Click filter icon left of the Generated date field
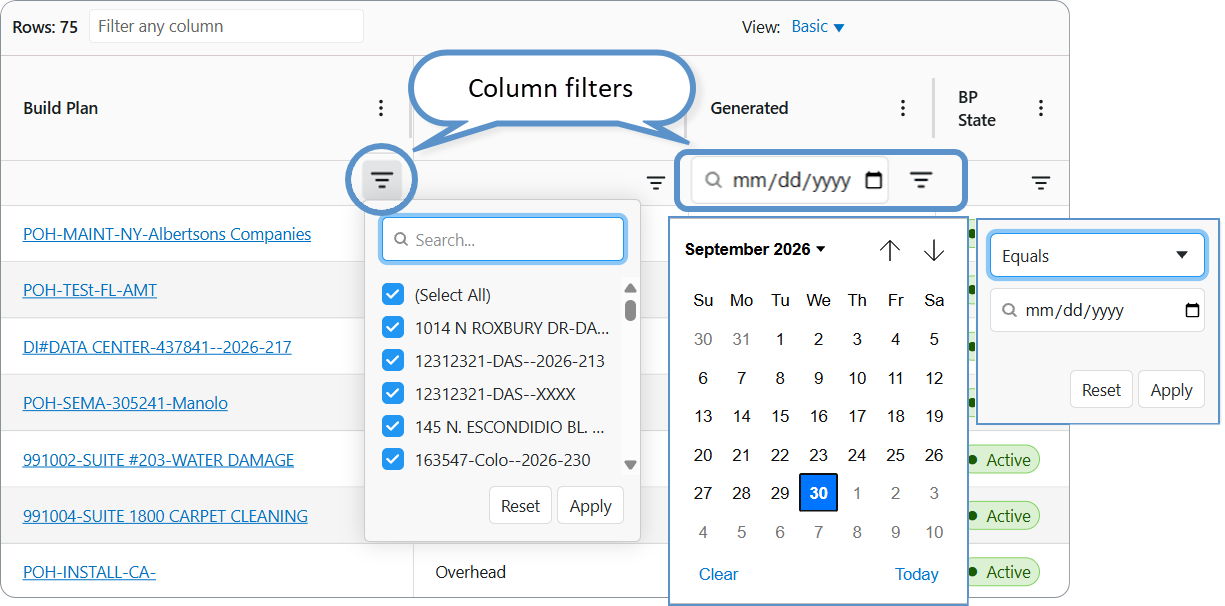1225x606 pixels. (x=656, y=183)
